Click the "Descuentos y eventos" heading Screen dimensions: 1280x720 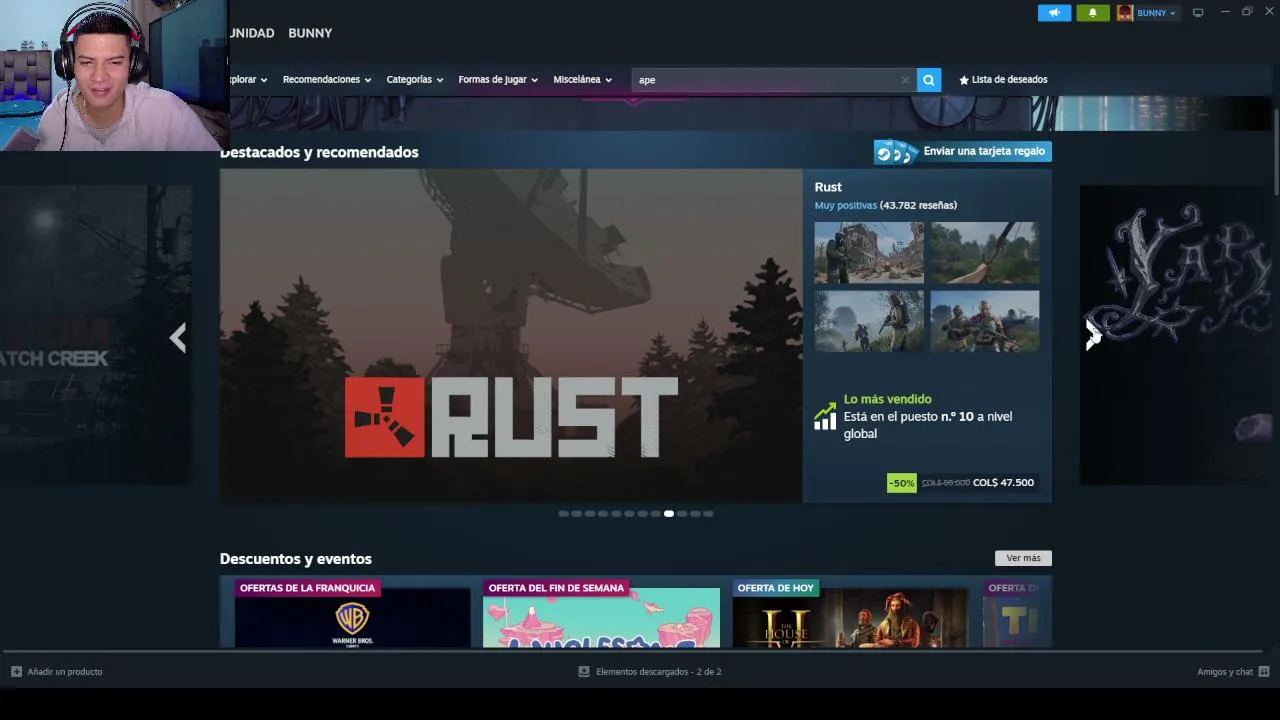click(295, 559)
